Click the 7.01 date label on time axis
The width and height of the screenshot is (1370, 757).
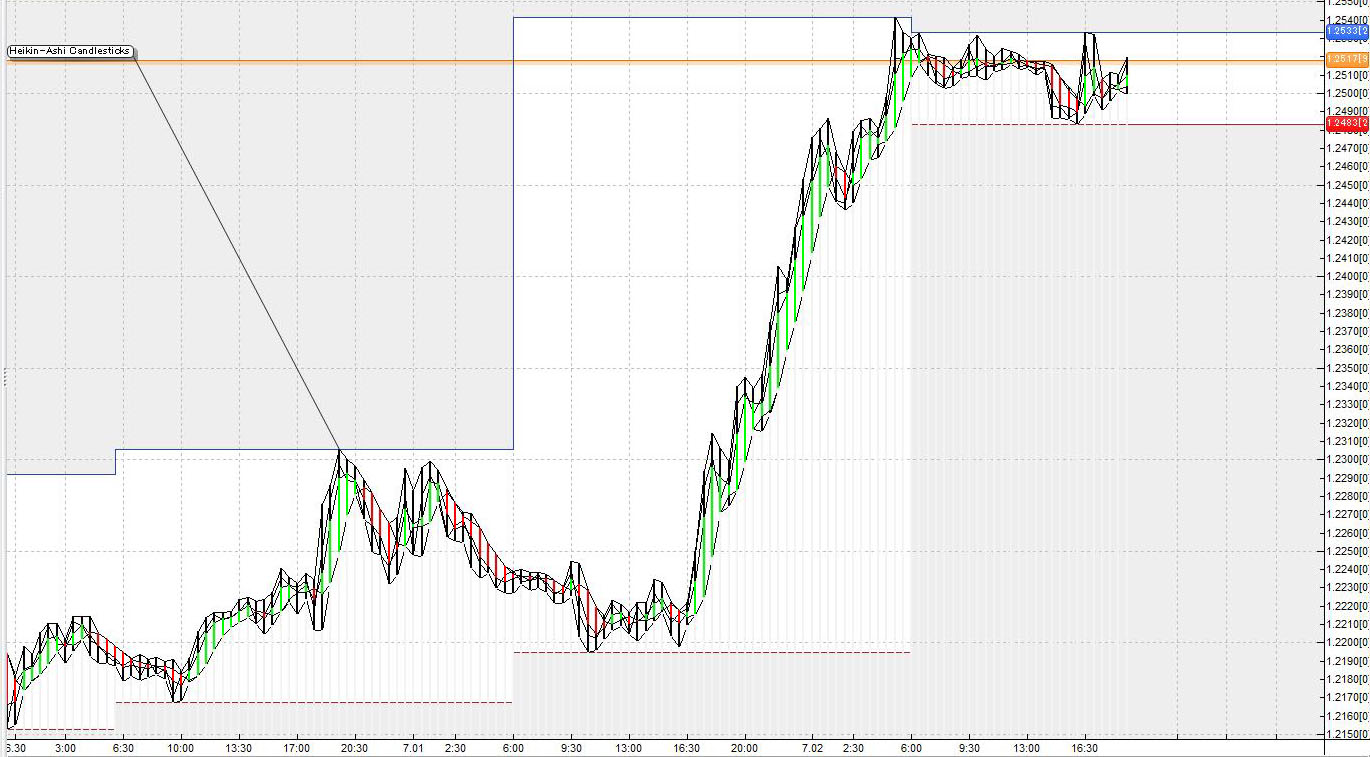[412, 748]
